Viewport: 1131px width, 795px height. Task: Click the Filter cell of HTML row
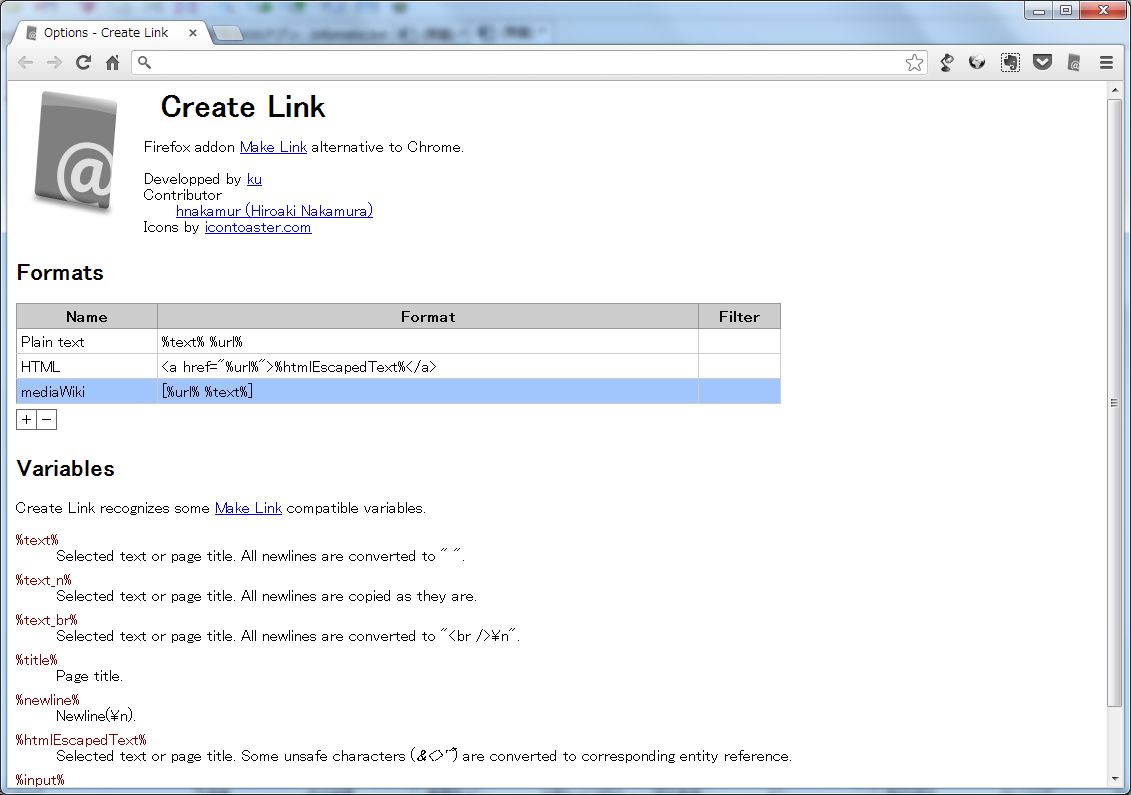[739, 366]
